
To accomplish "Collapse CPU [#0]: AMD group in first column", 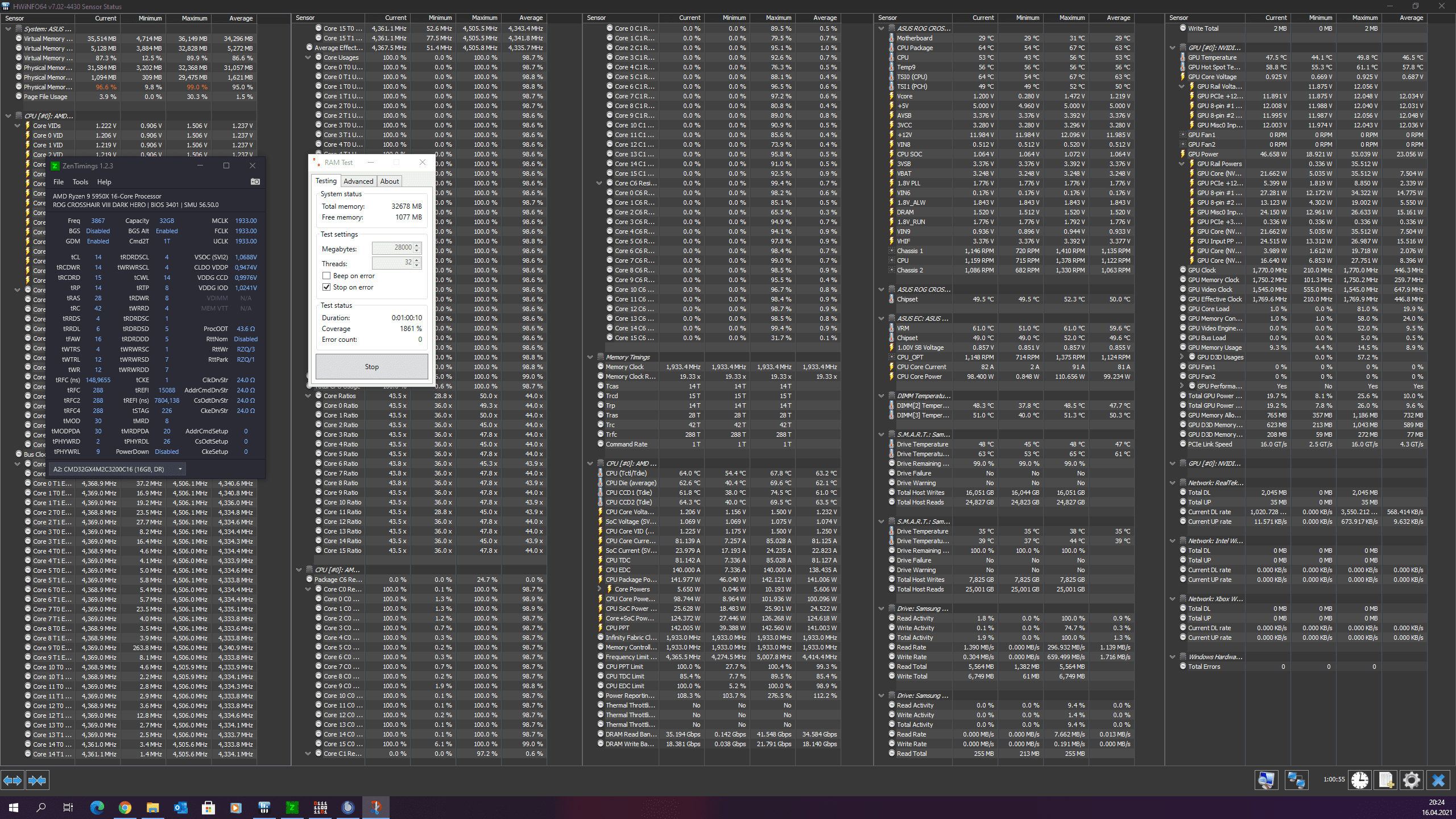I will pyautogui.click(x=9, y=116).
